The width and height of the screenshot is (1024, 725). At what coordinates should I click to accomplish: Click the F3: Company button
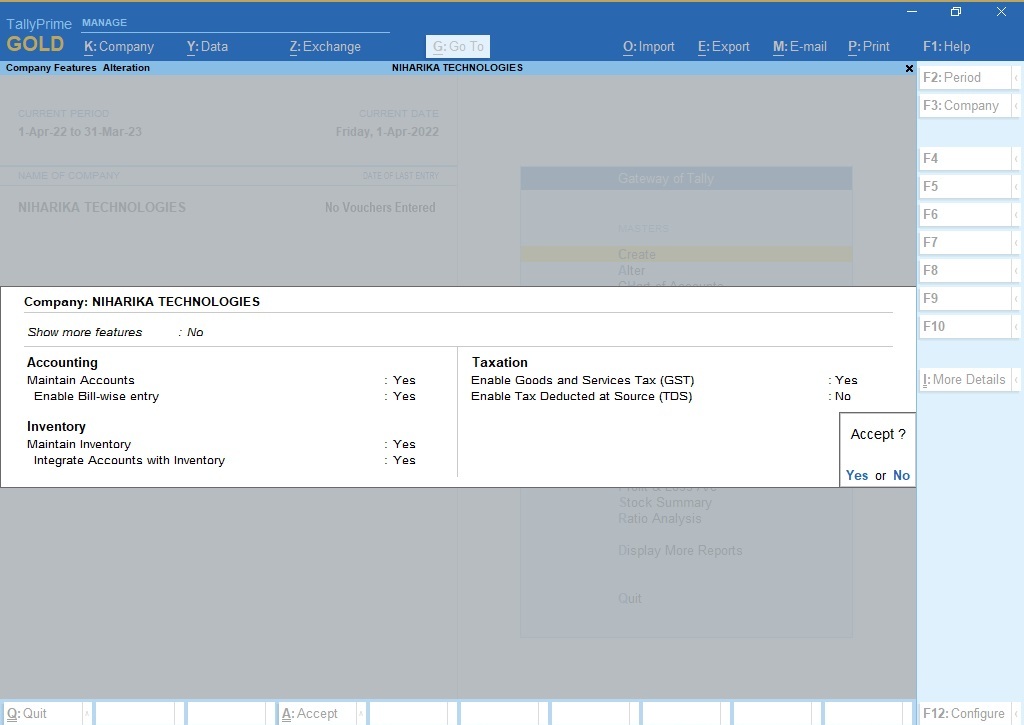(x=965, y=105)
